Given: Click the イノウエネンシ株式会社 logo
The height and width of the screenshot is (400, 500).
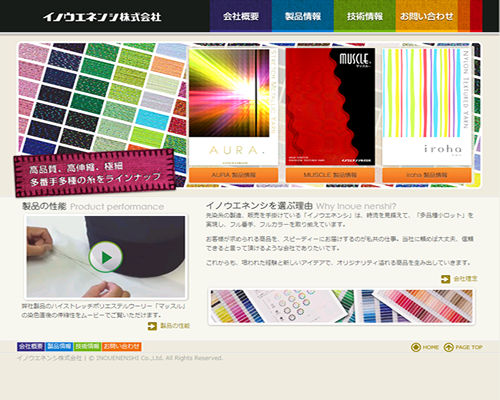Looking at the screenshot, I should click(102, 17).
